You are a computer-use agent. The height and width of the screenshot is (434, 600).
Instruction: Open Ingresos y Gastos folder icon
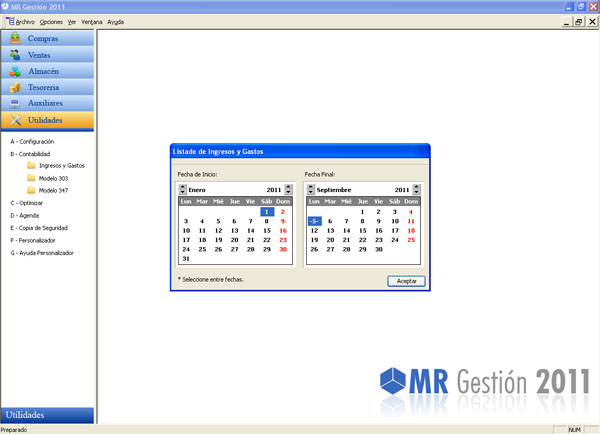click(x=31, y=165)
